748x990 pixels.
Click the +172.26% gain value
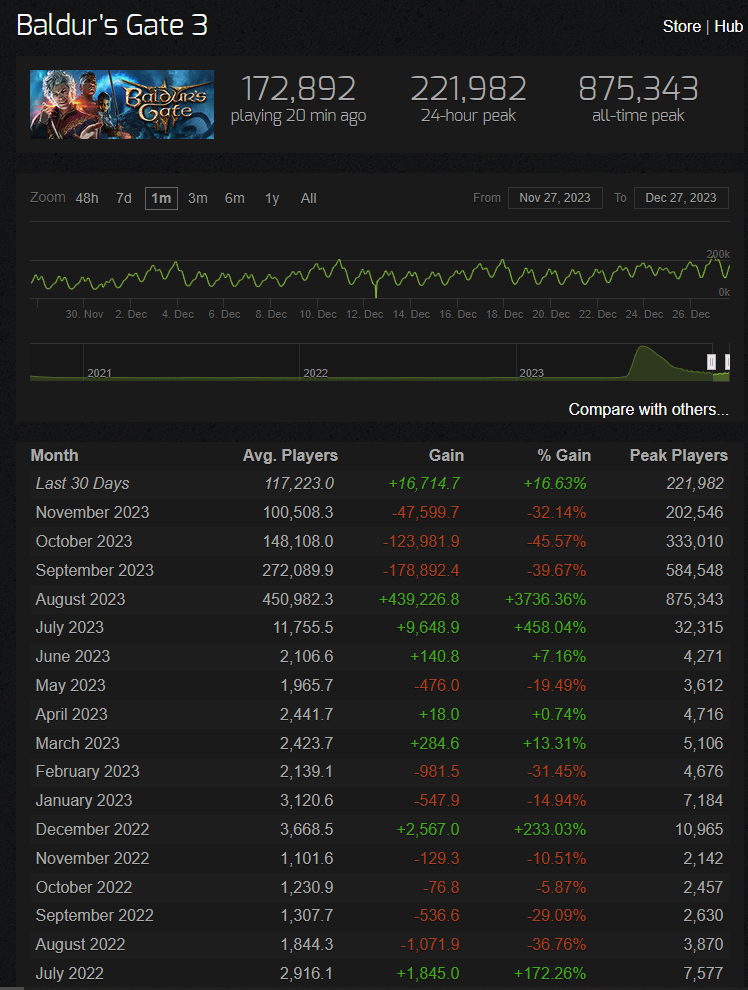click(550, 974)
